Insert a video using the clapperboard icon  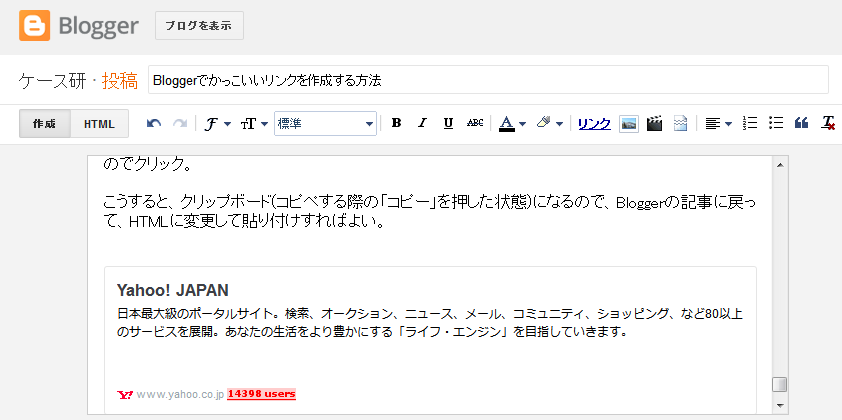(x=654, y=124)
